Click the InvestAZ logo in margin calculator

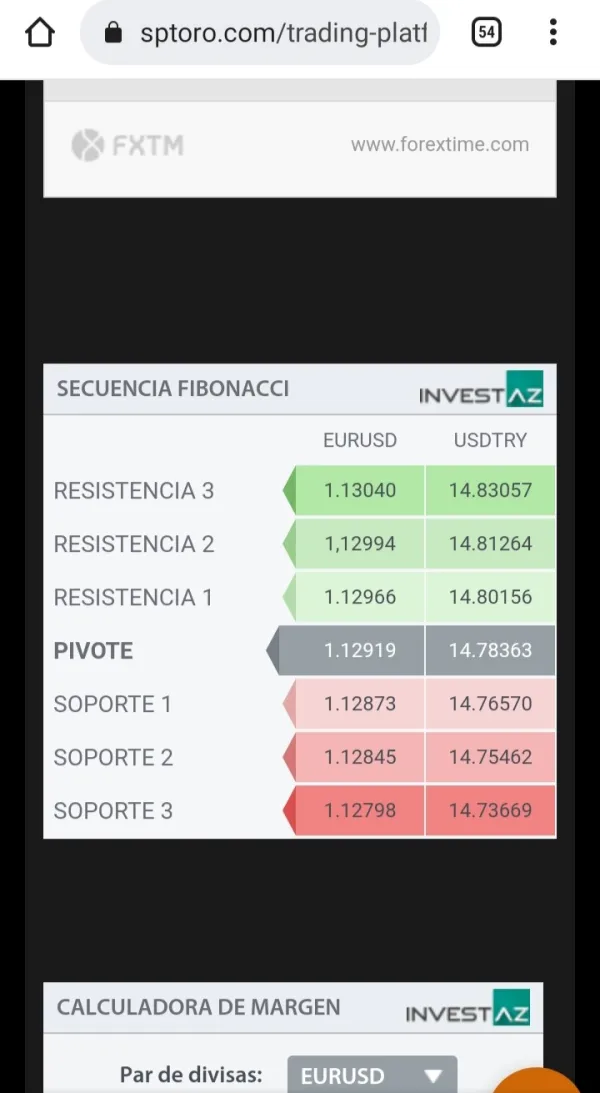click(467, 1009)
